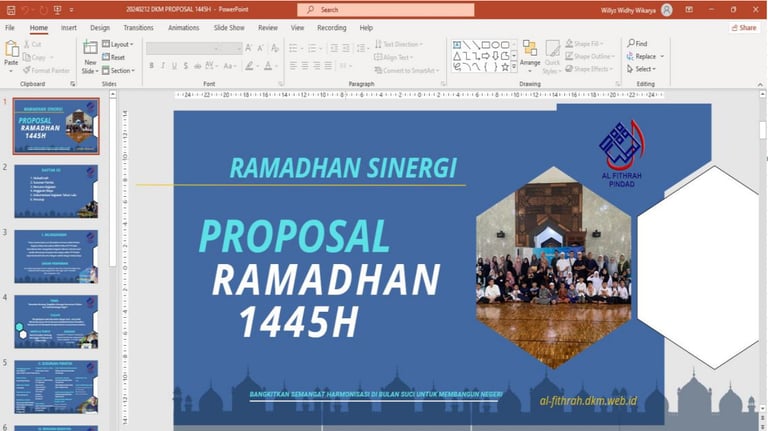The height and width of the screenshot is (431, 768).
Task: Click the user account avatar icon
Action: [666, 10]
